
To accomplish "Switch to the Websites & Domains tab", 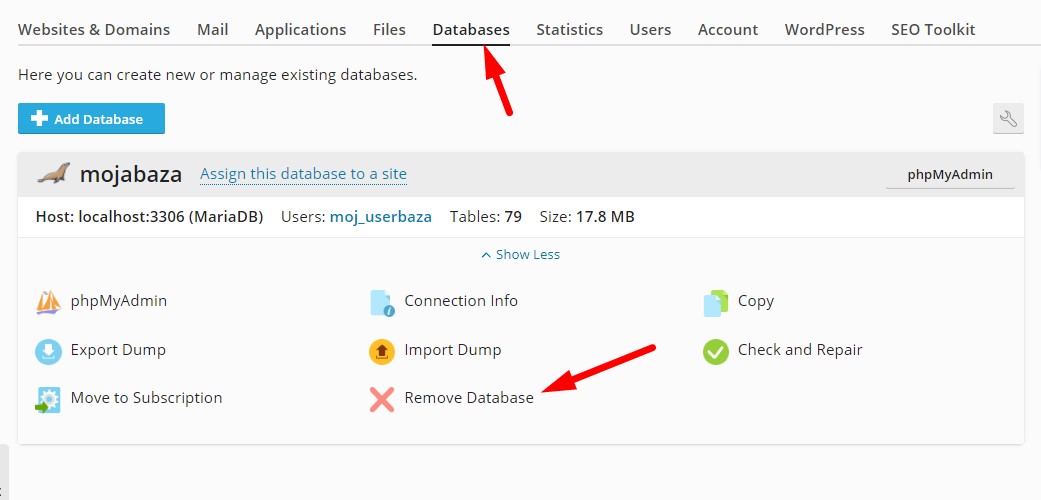I will pos(94,30).
